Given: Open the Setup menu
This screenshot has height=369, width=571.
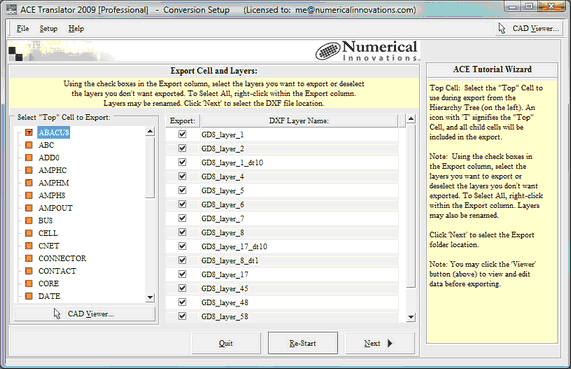Looking at the screenshot, I should click(x=48, y=28).
